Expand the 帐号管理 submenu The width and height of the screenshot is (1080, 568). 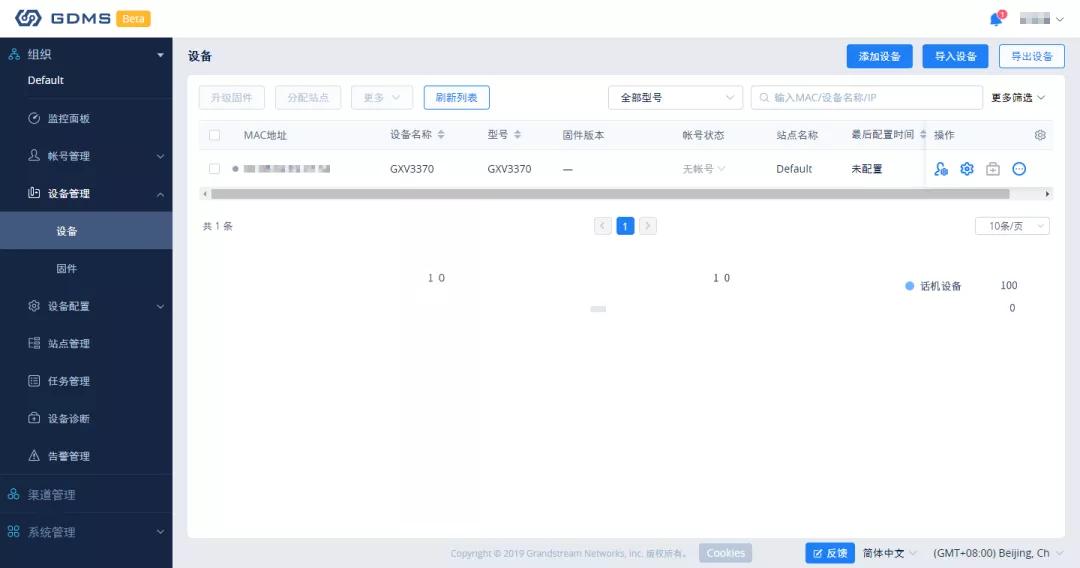coord(160,156)
